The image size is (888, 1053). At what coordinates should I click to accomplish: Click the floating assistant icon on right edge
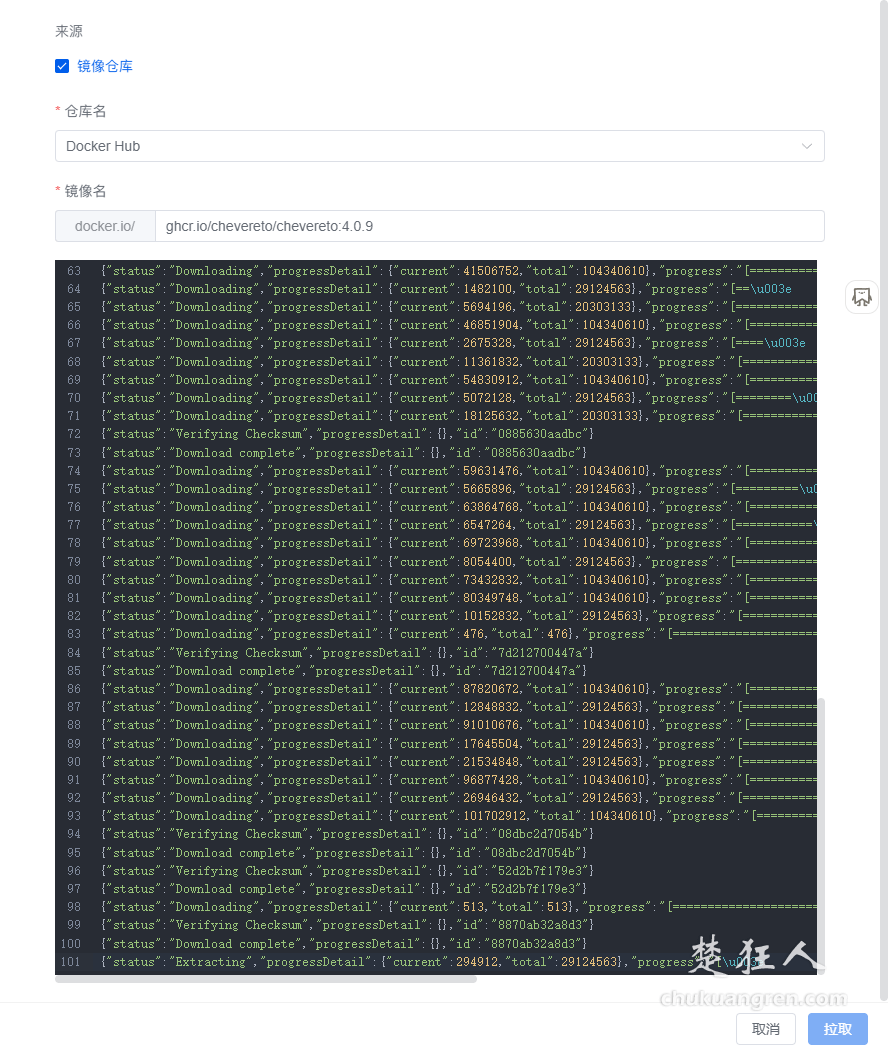click(x=862, y=296)
